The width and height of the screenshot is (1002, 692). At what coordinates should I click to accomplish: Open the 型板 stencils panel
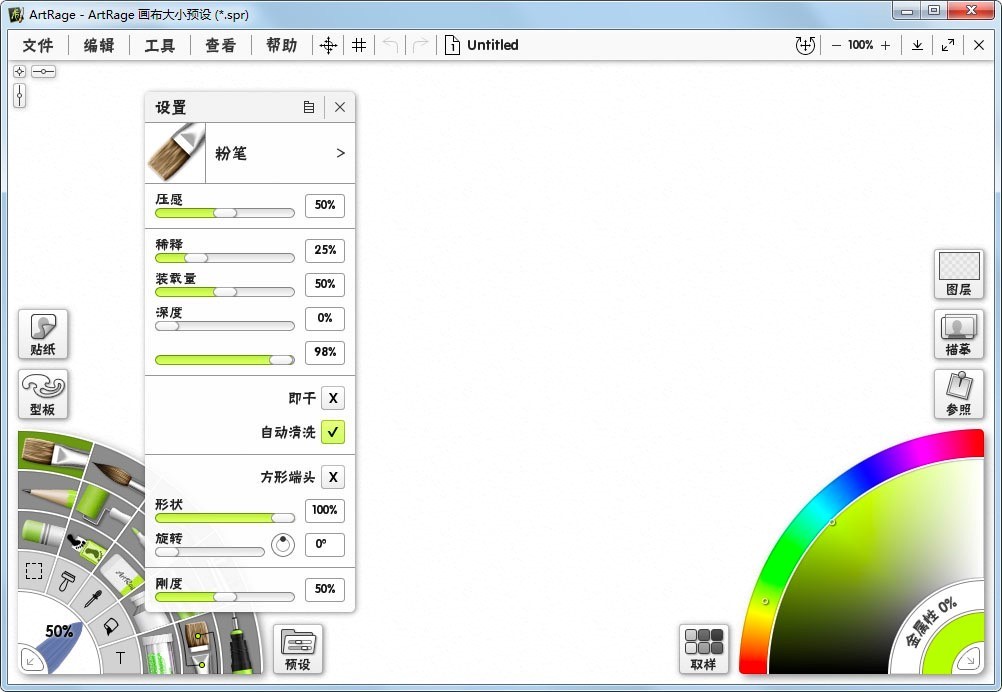click(42, 394)
